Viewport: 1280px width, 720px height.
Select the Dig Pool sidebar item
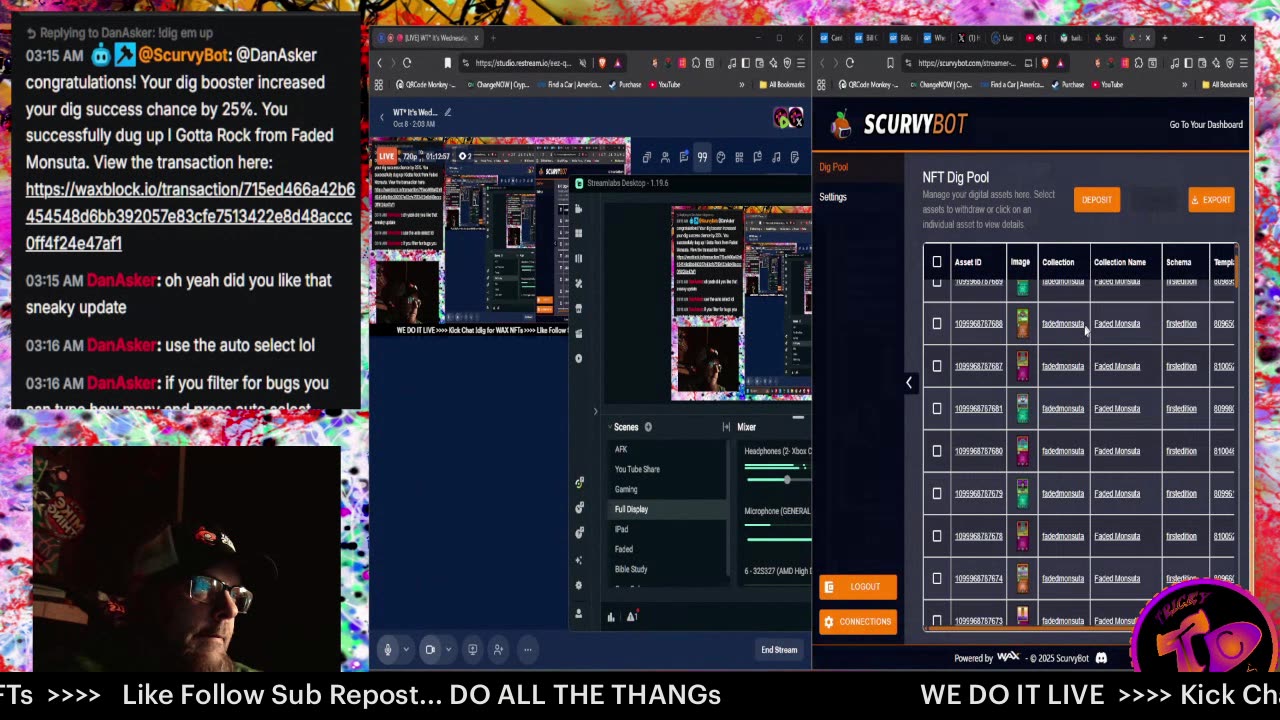(x=833, y=167)
